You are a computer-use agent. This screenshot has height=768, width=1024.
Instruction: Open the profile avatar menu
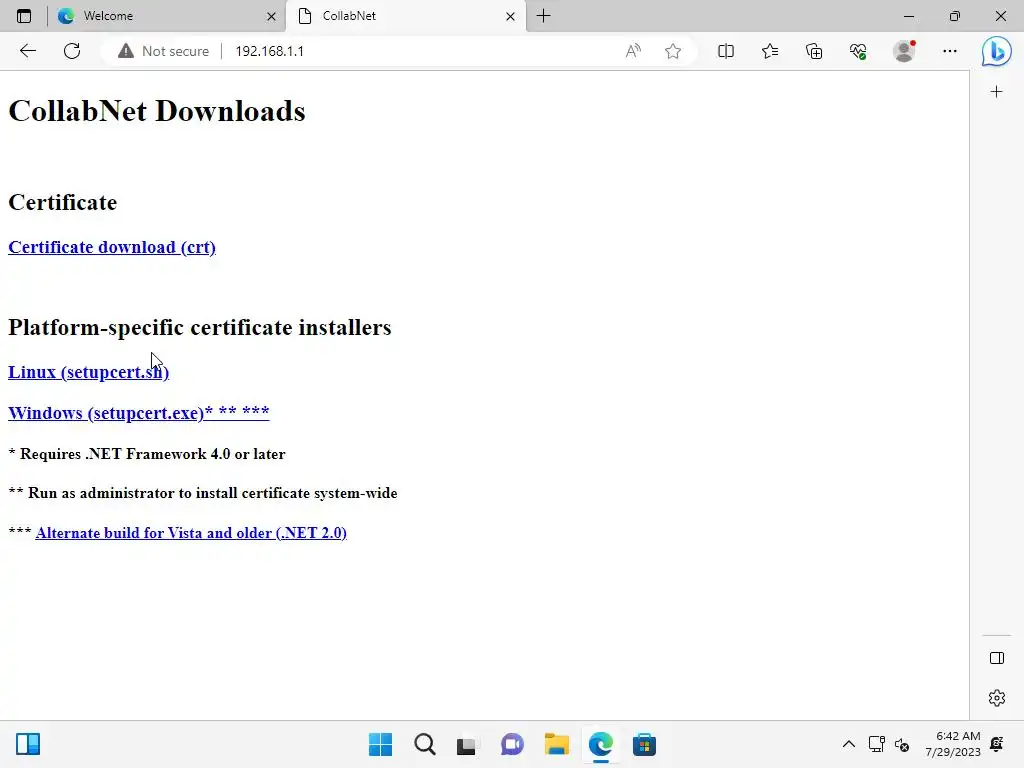pos(904,51)
